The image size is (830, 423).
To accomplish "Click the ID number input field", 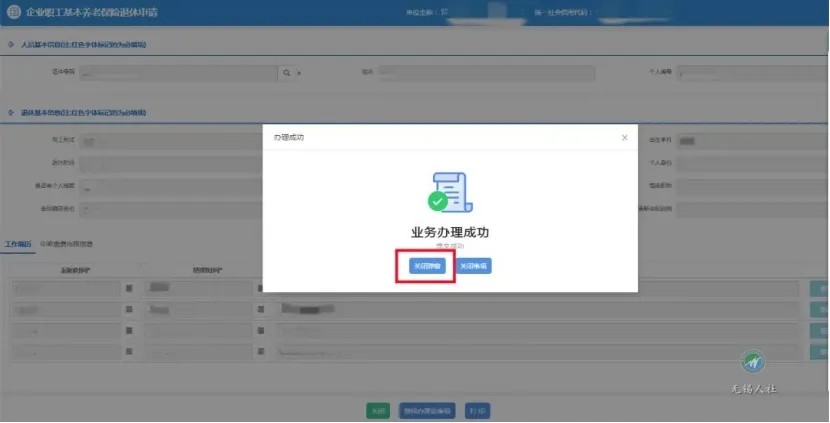I will (180, 73).
